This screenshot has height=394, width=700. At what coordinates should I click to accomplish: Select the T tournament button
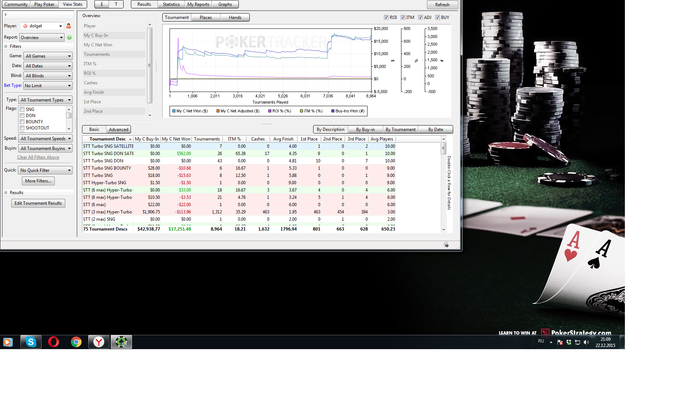[116, 4]
